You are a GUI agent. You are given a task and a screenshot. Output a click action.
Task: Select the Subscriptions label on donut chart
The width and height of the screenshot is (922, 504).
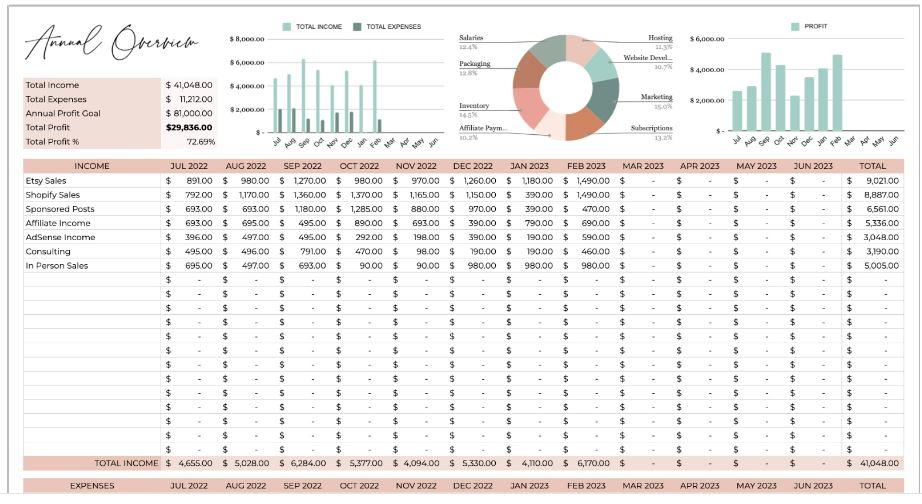652,128
